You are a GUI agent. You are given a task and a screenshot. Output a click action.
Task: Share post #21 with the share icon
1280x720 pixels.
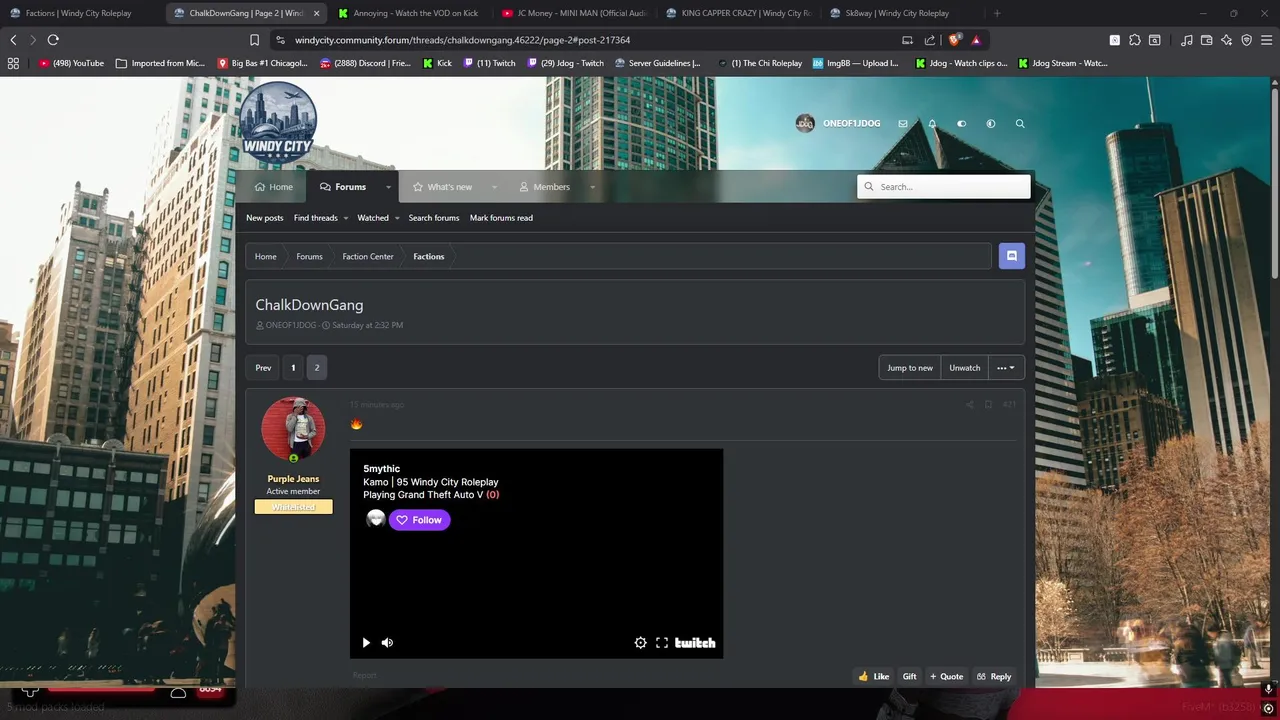(x=969, y=405)
